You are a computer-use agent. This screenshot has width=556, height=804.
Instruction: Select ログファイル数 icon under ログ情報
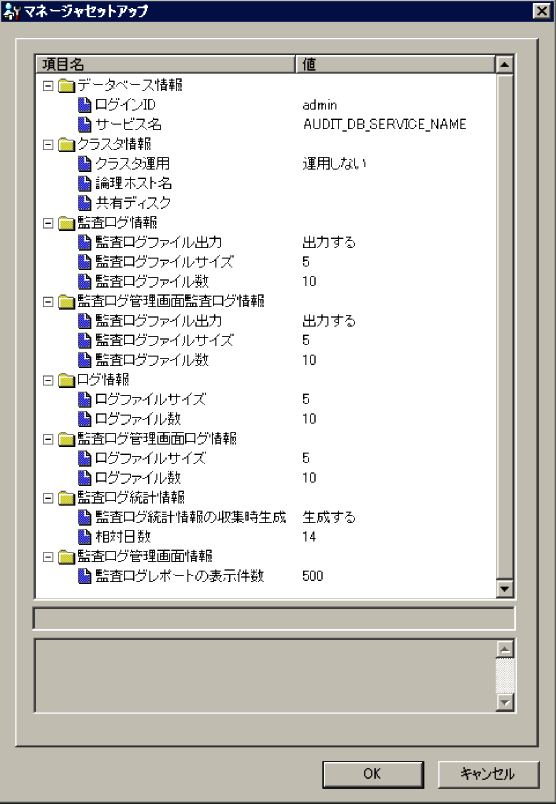point(84,419)
